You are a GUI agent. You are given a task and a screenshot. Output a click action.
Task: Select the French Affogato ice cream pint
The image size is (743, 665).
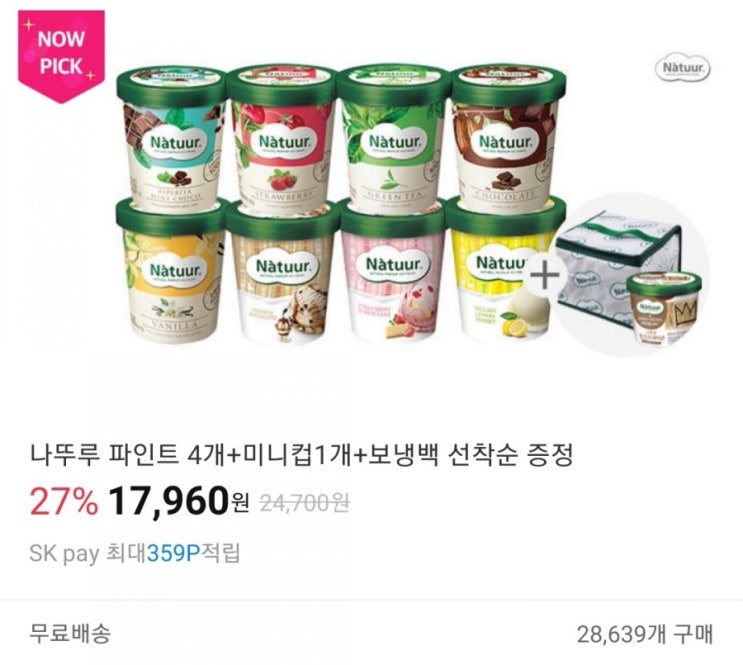[x=283, y=272]
